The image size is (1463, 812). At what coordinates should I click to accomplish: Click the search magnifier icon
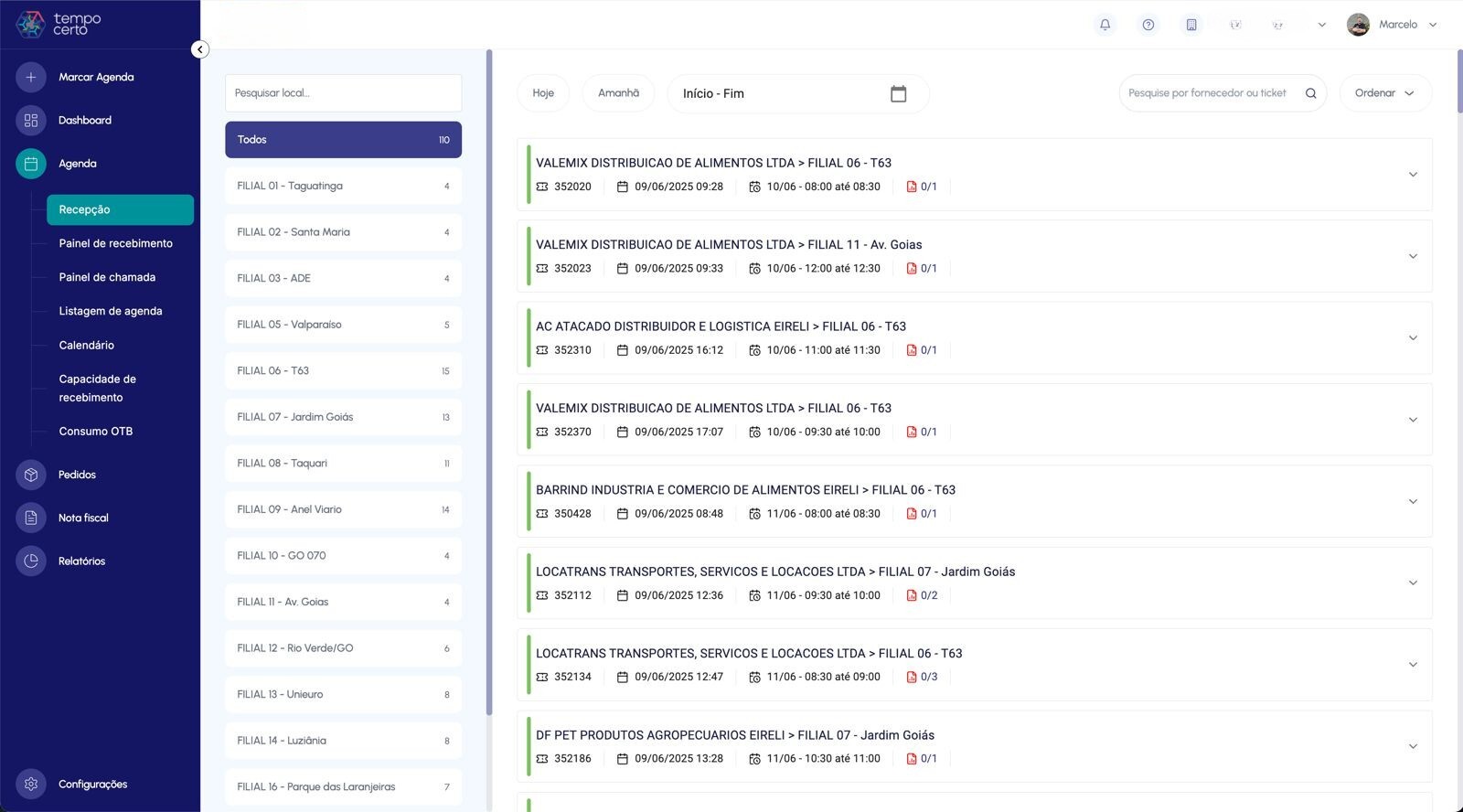(1310, 93)
